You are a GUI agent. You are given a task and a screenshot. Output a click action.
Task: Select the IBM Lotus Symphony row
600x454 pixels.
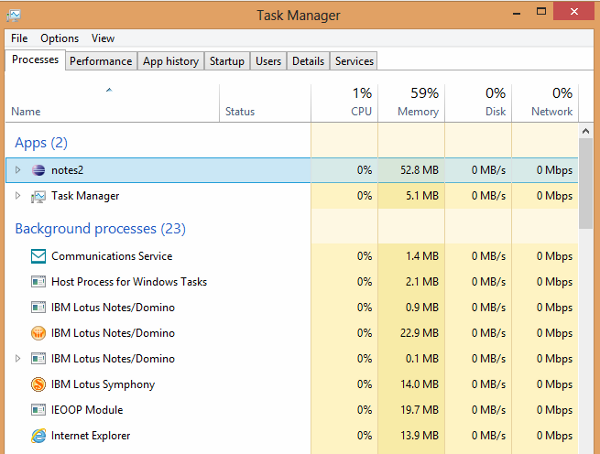click(292, 384)
